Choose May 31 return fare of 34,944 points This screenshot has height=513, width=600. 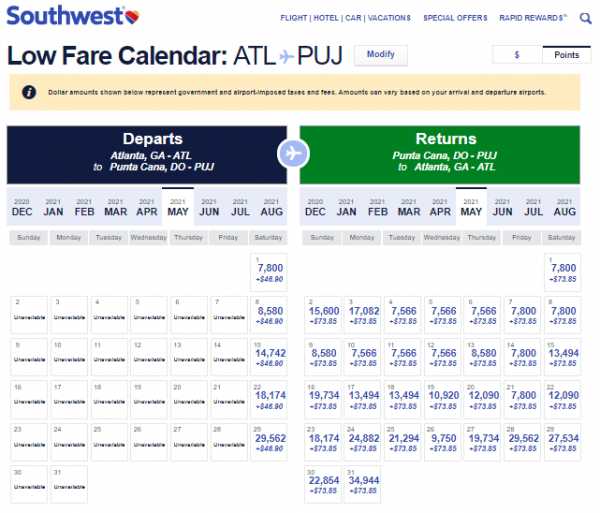(365, 483)
